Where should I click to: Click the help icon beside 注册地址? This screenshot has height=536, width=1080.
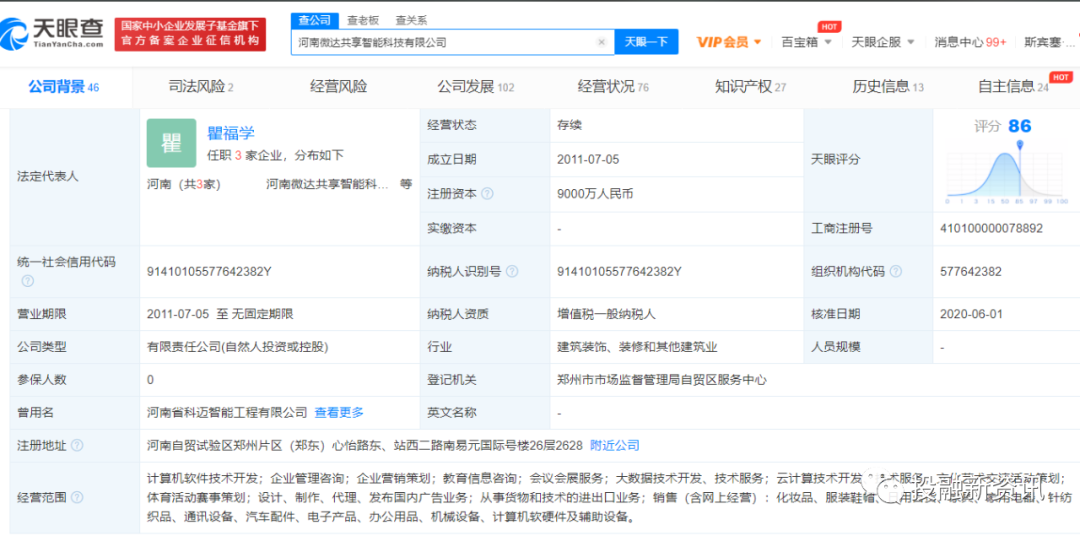77,446
